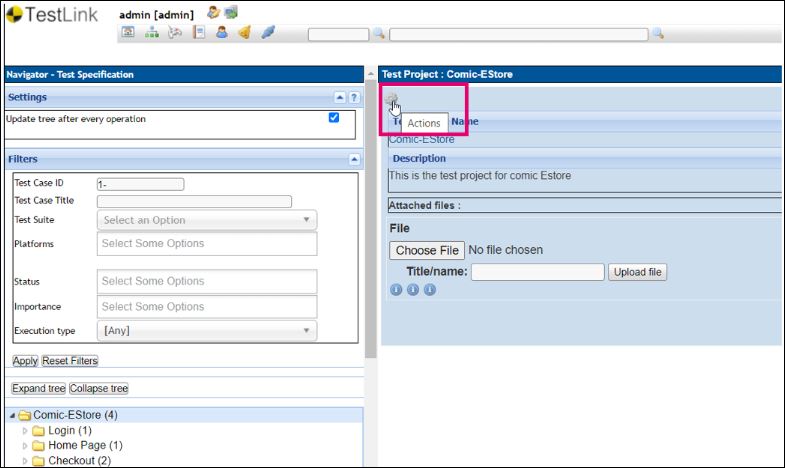The width and height of the screenshot is (785, 468).
Task: Click the Upload file button
Action: click(x=637, y=272)
